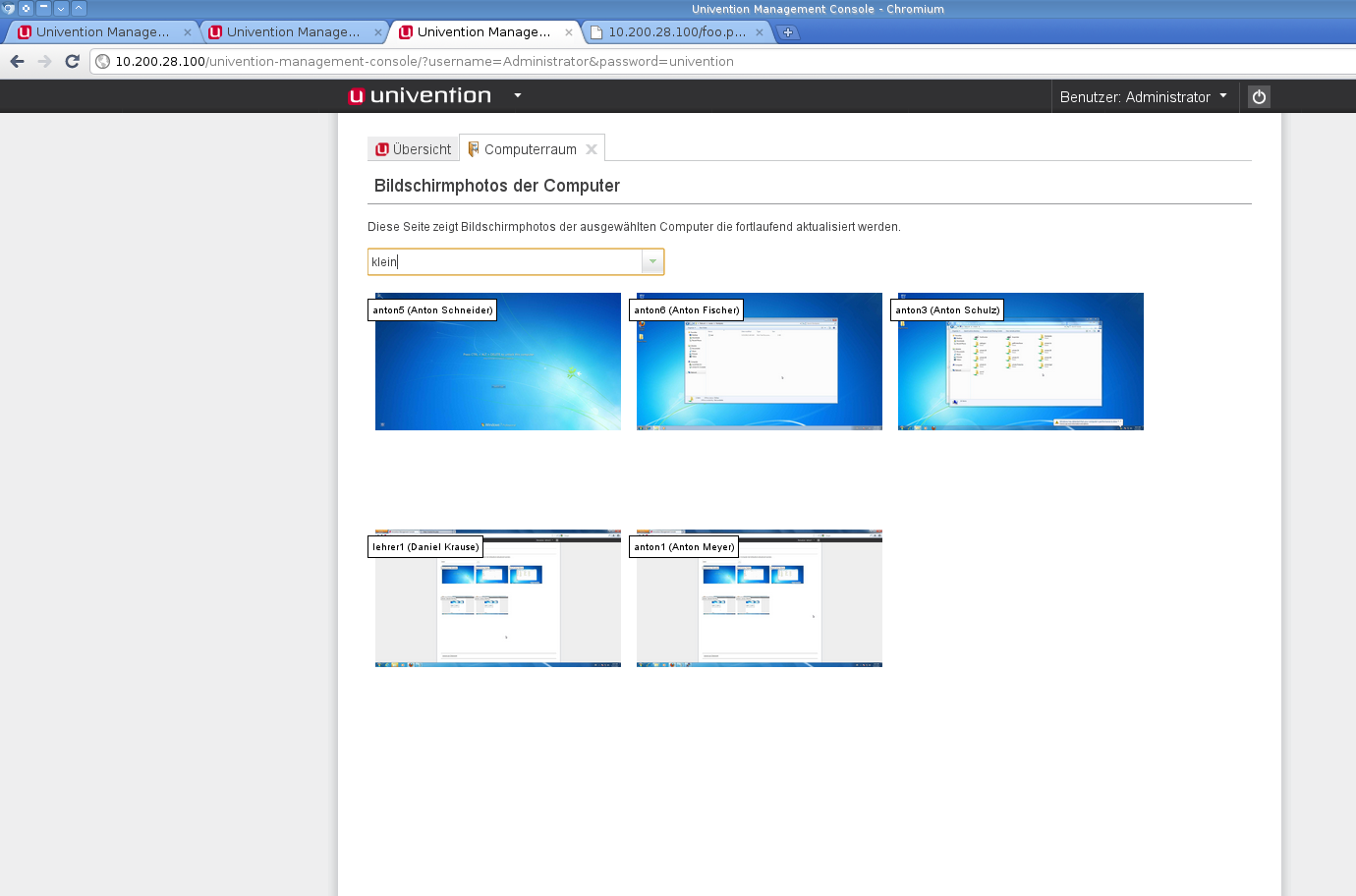Open the anton5 (Anton Schneider) screenshot
Screen dimensions: 1356x896
tap(498, 362)
